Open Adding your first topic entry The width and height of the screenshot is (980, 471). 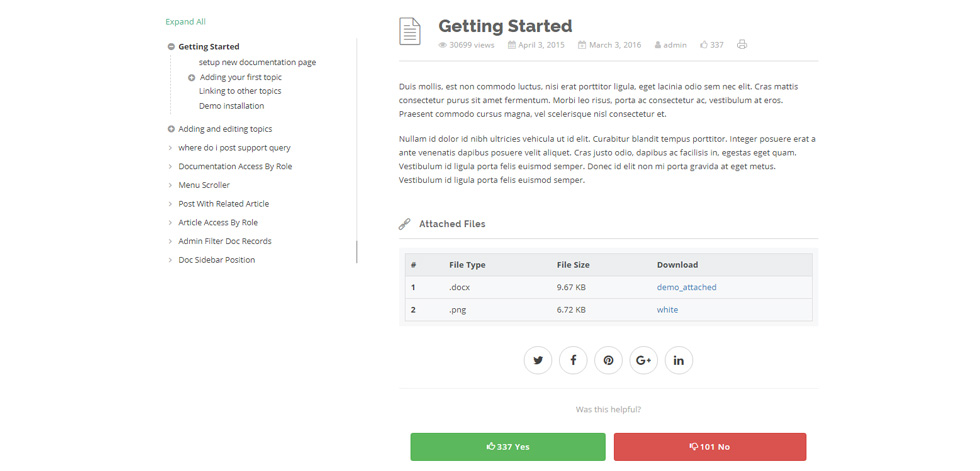coord(241,77)
